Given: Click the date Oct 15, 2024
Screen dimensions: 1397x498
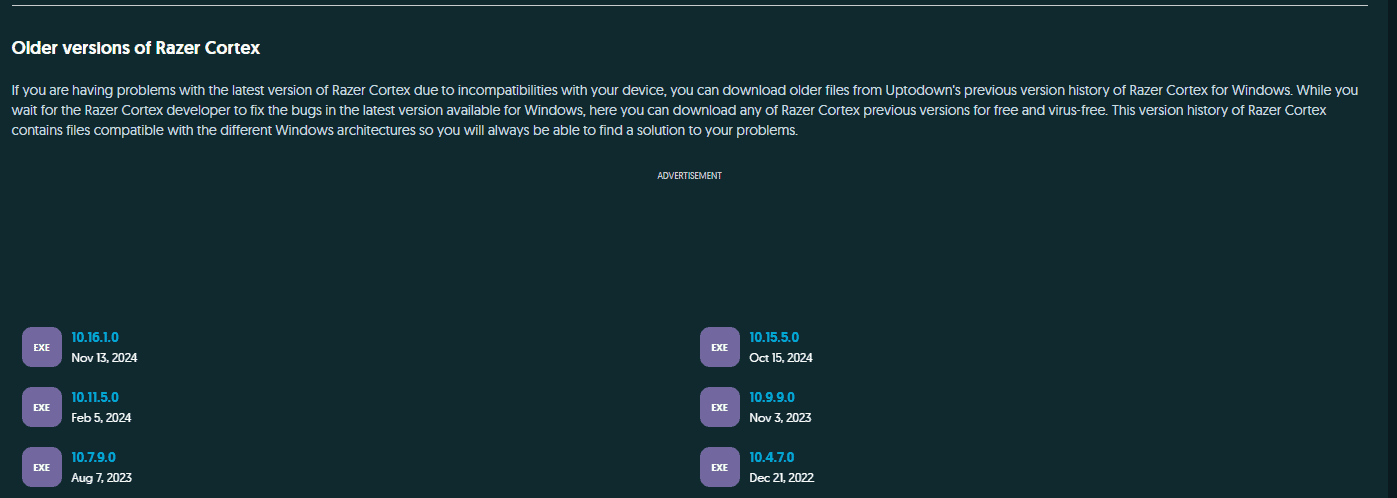Looking at the screenshot, I should coord(781,358).
